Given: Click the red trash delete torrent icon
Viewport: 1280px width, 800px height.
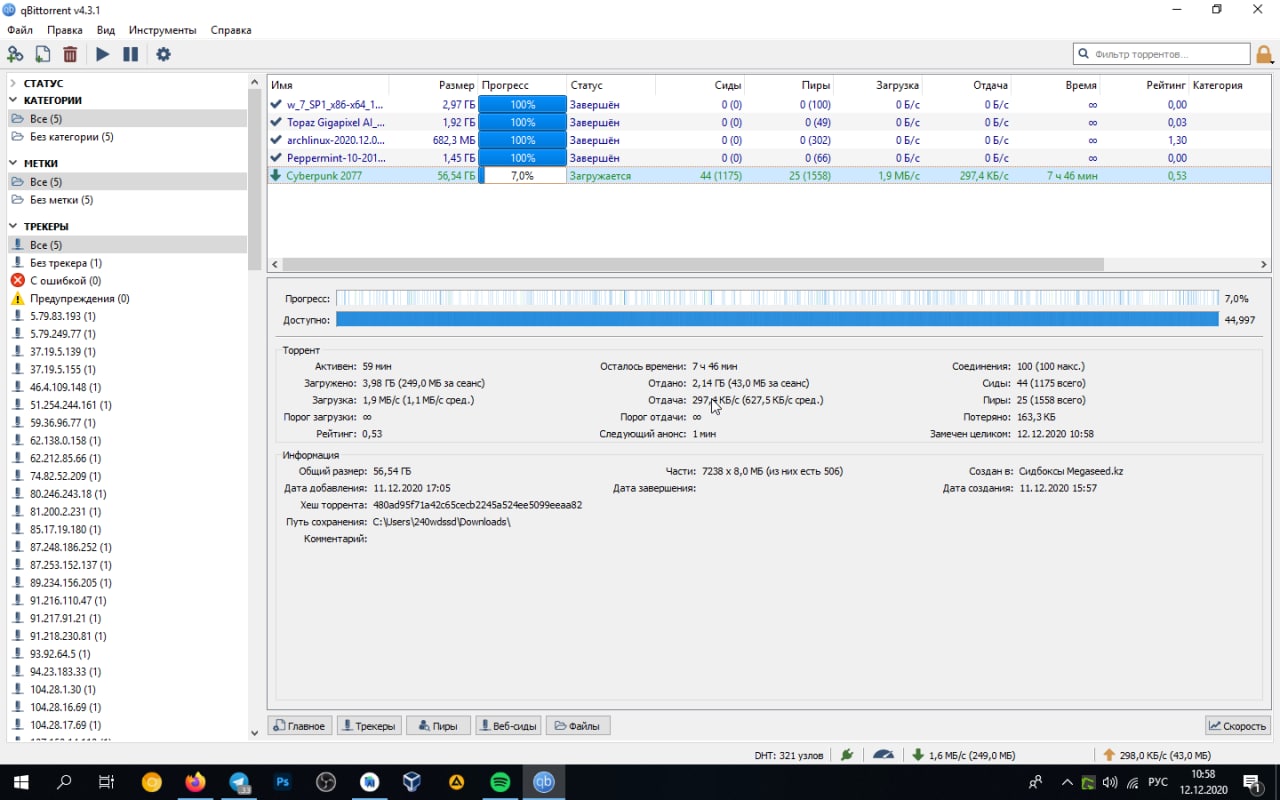Looking at the screenshot, I should (70, 55).
